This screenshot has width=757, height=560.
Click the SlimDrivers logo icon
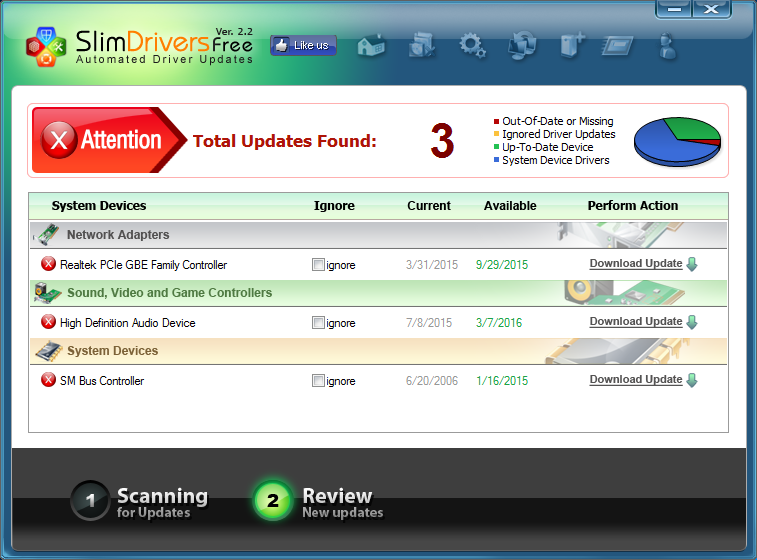point(46,47)
